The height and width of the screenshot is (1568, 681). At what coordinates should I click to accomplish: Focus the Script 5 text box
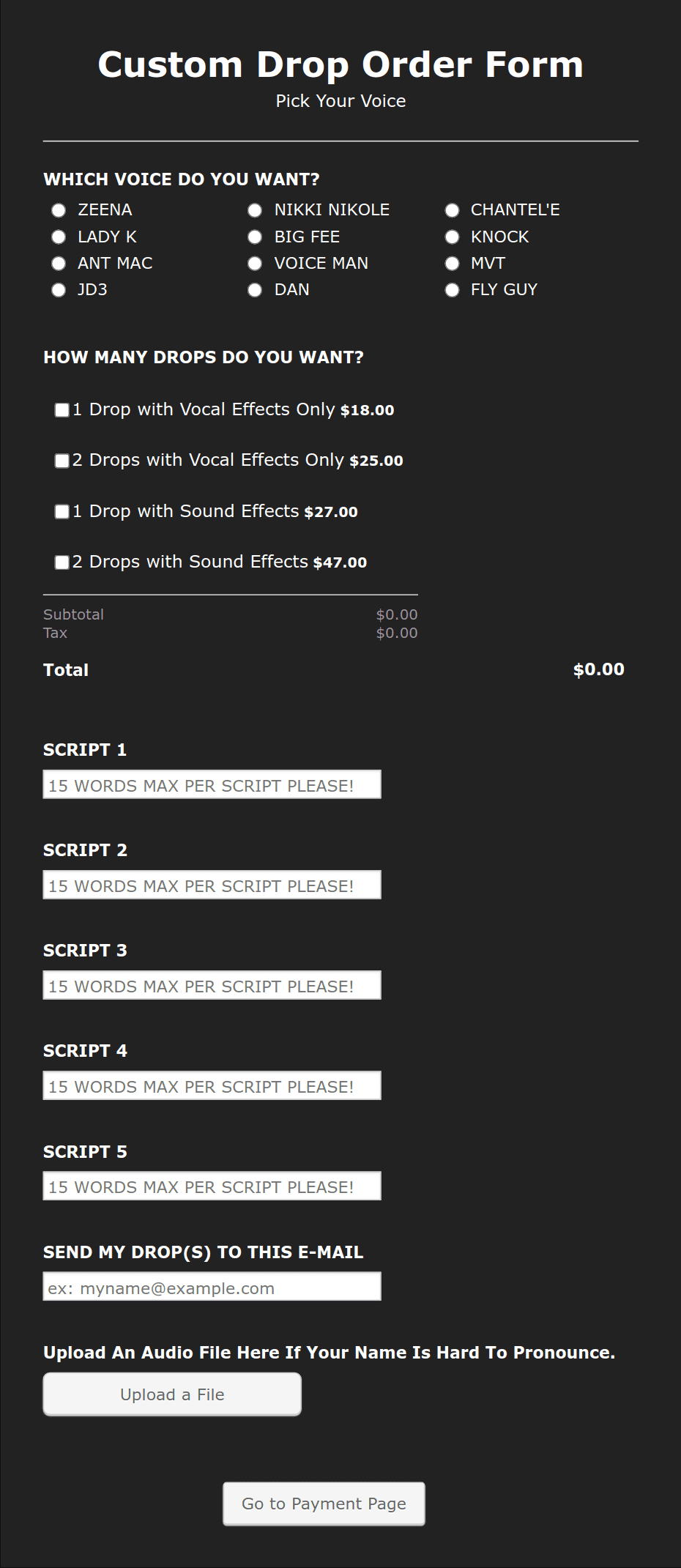point(212,1186)
